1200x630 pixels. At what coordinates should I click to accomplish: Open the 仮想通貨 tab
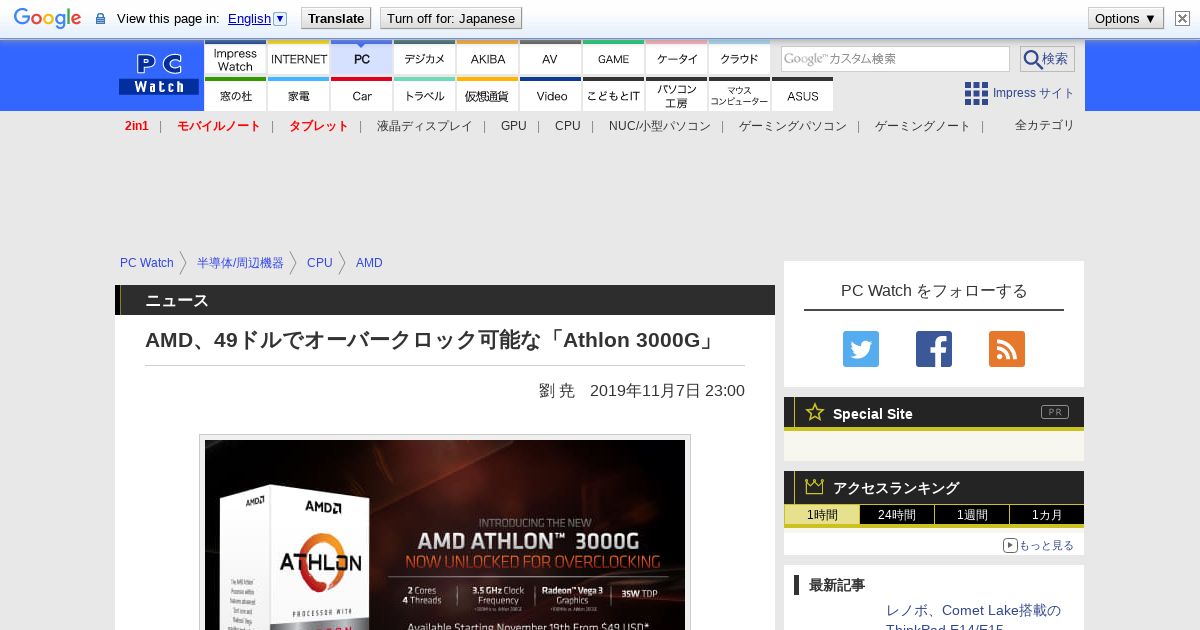point(488,95)
